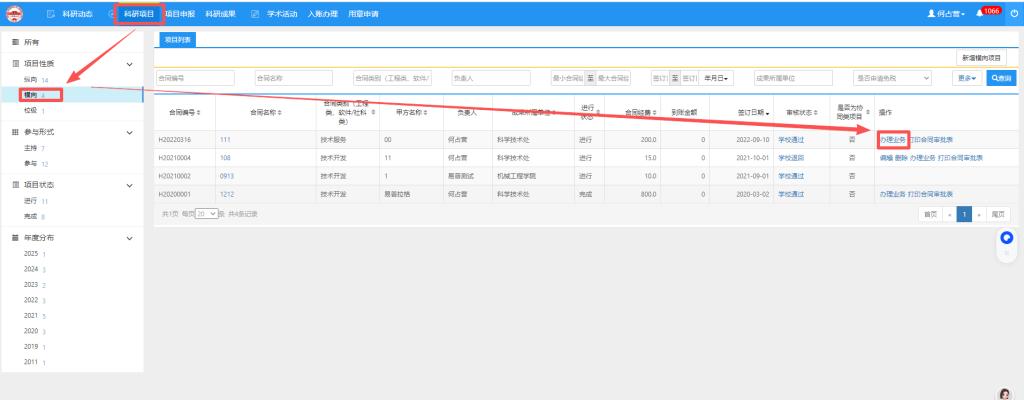Click the power logout icon
Image resolution: width=1024 pixels, height=400 pixels.
coord(1010,13)
